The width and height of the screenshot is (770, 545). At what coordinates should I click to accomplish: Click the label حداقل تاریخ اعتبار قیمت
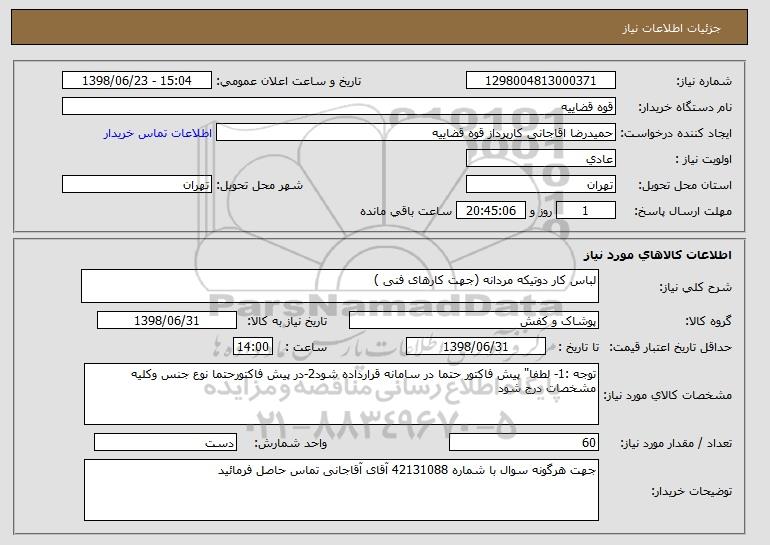(x=670, y=347)
